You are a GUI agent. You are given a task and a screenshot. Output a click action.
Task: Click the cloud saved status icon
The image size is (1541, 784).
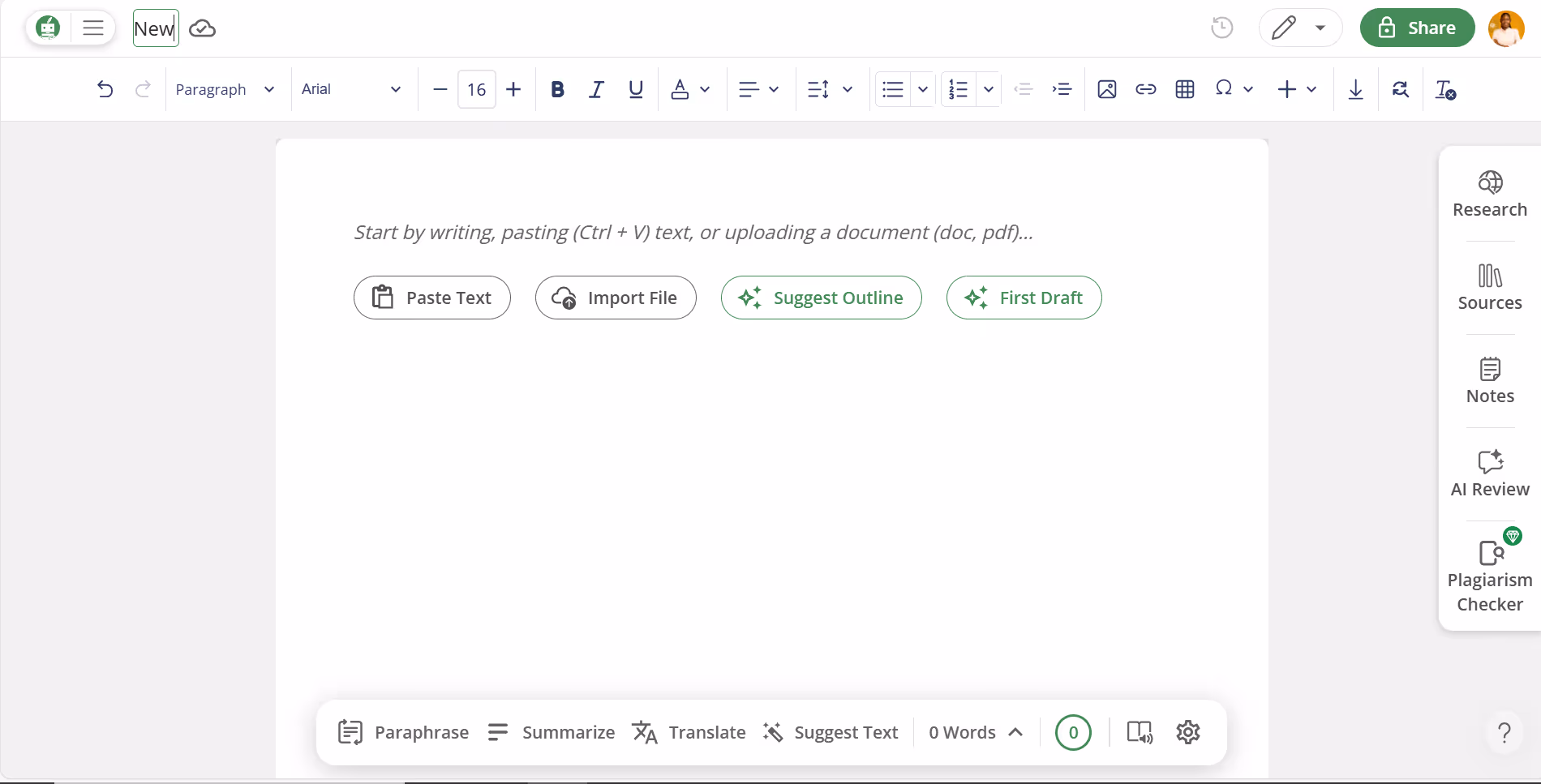click(x=202, y=28)
